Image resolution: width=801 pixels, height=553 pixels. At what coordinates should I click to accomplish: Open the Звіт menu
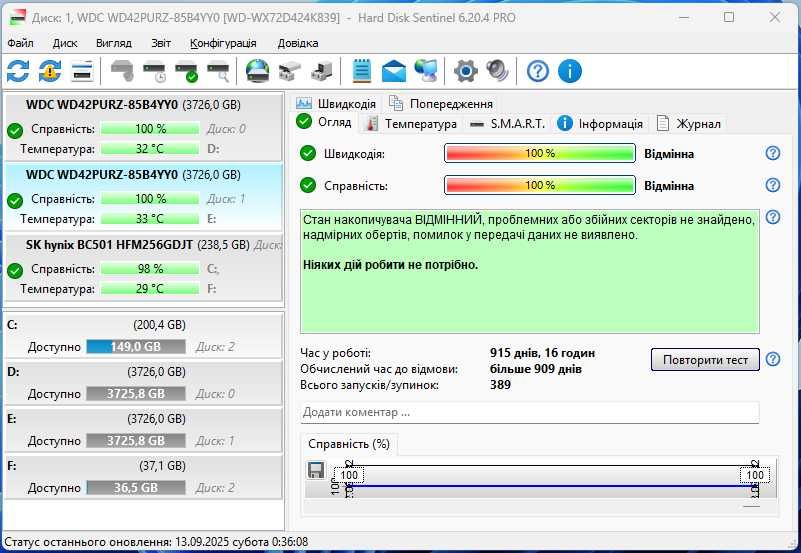pos(161,43)
